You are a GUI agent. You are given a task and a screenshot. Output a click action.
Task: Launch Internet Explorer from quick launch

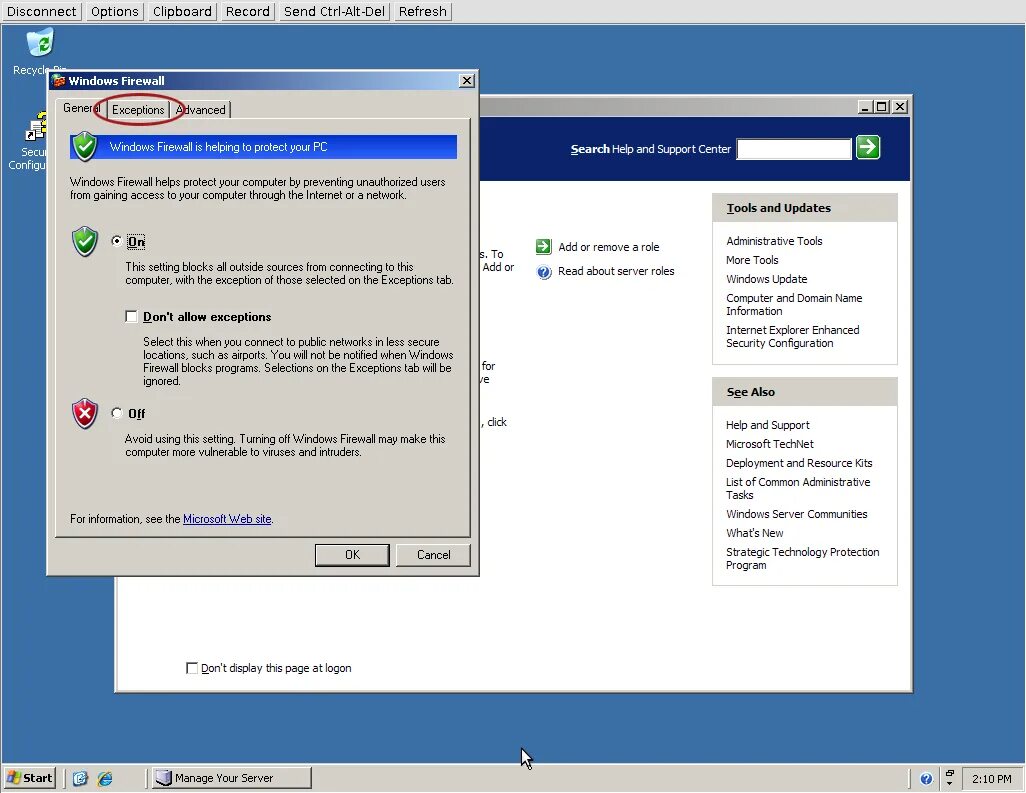(105, 778)
